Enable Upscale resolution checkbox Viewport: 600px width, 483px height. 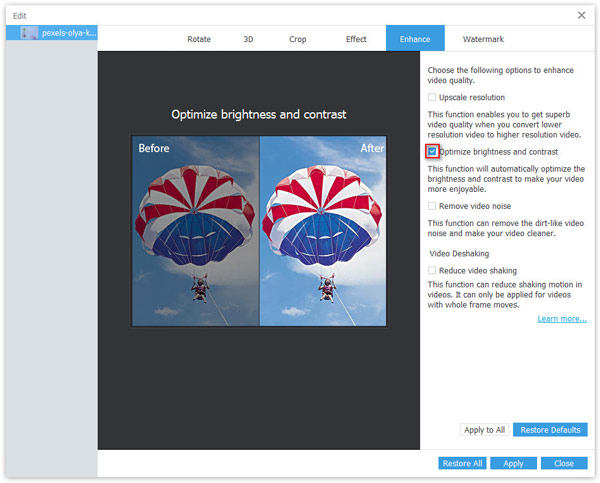pos(432,97)
